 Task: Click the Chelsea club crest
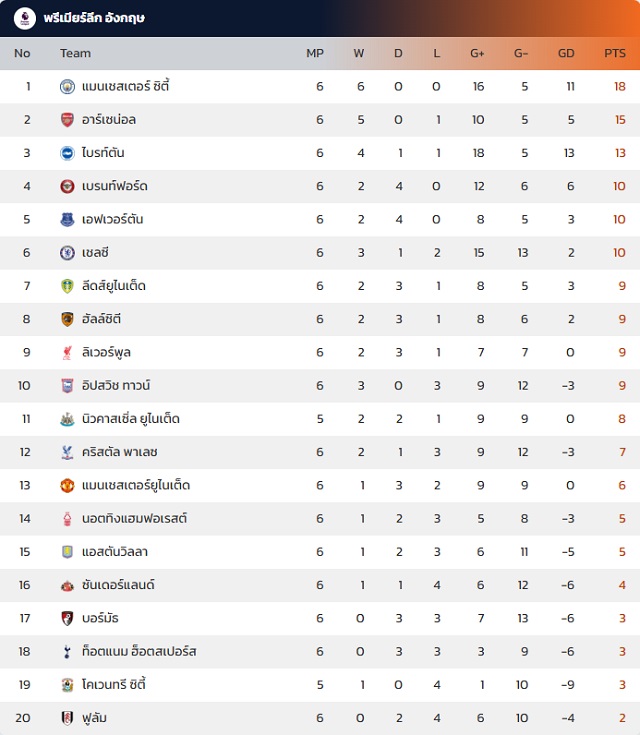[68, 253]
